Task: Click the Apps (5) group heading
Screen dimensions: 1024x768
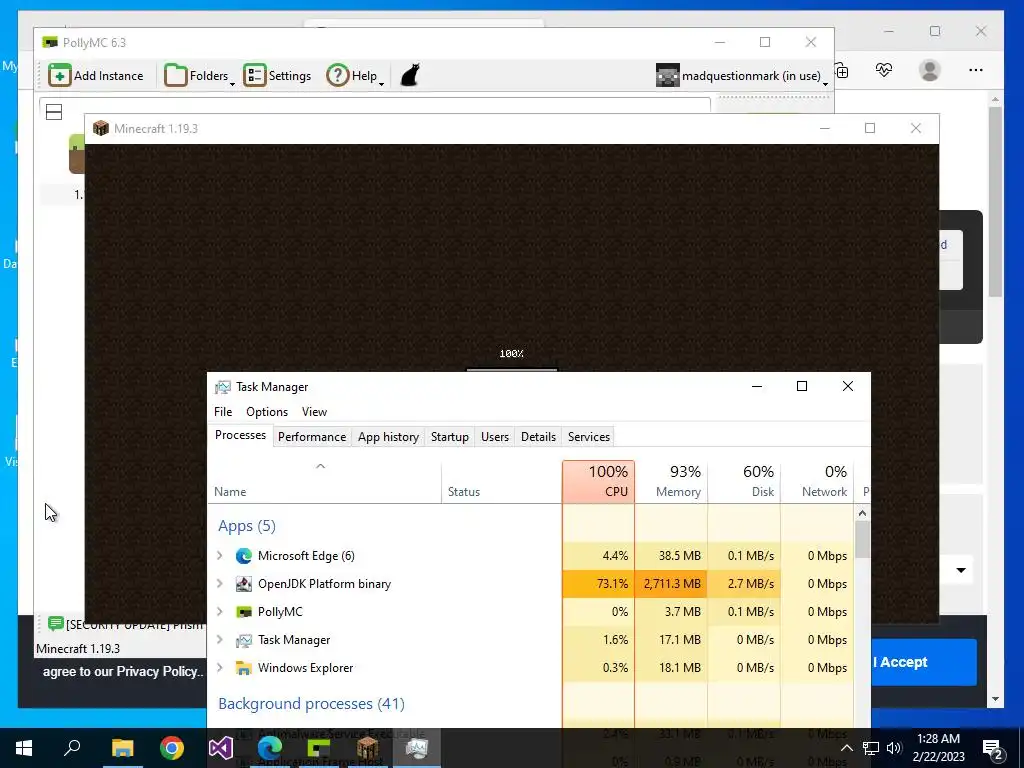Action: 247,526
